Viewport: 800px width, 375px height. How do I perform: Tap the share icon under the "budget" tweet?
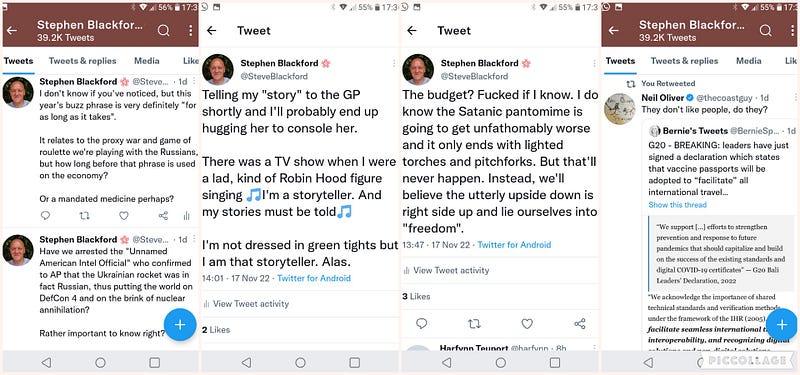[580, 323]
